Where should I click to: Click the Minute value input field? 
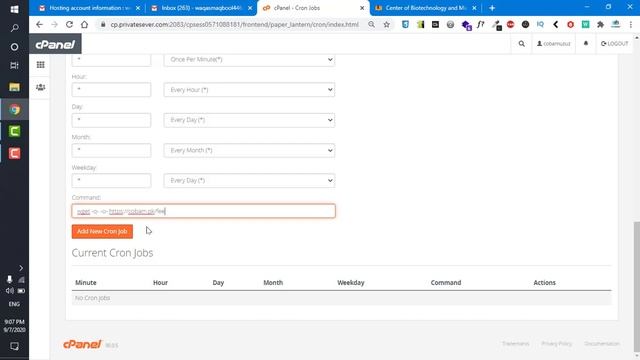point(111,60)
